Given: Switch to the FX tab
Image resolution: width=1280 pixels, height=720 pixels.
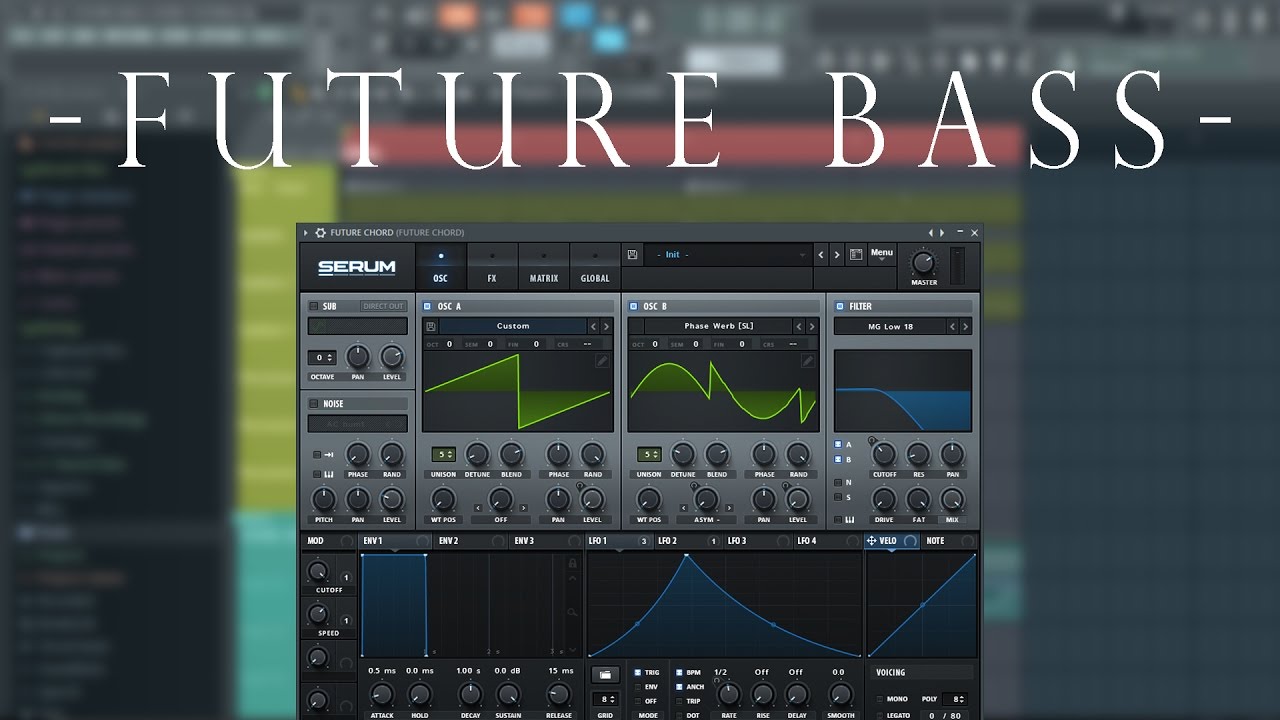Looking at the screenshot, I should point(492,267).
